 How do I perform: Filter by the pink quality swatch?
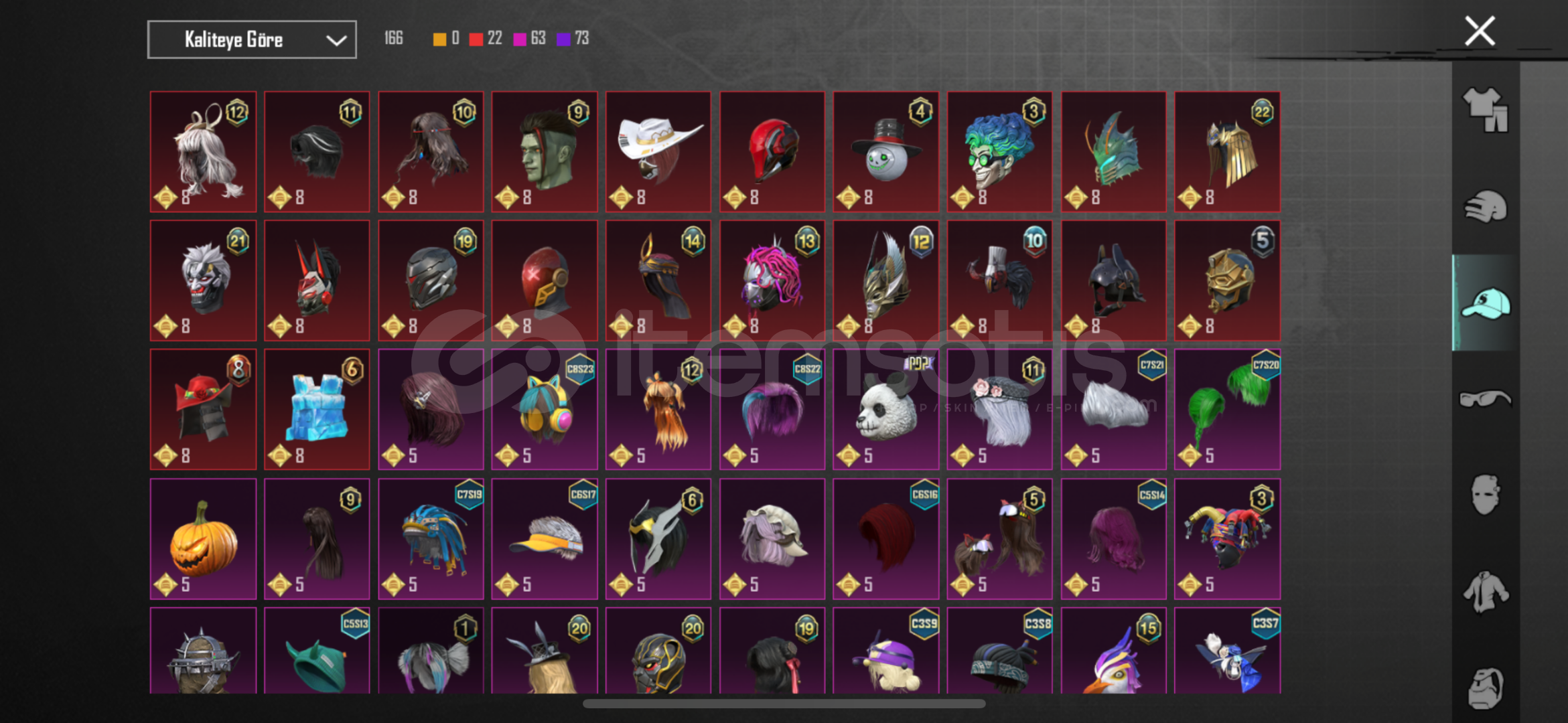tap(520, 39)
